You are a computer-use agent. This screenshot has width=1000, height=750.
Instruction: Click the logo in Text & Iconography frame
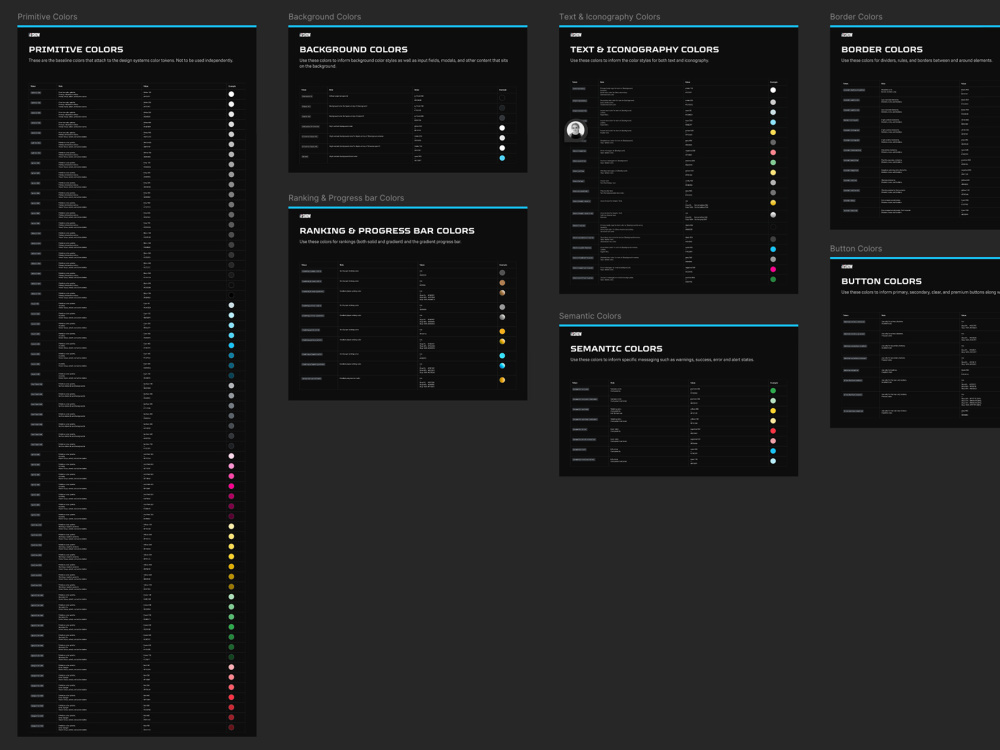click(576, 35)
